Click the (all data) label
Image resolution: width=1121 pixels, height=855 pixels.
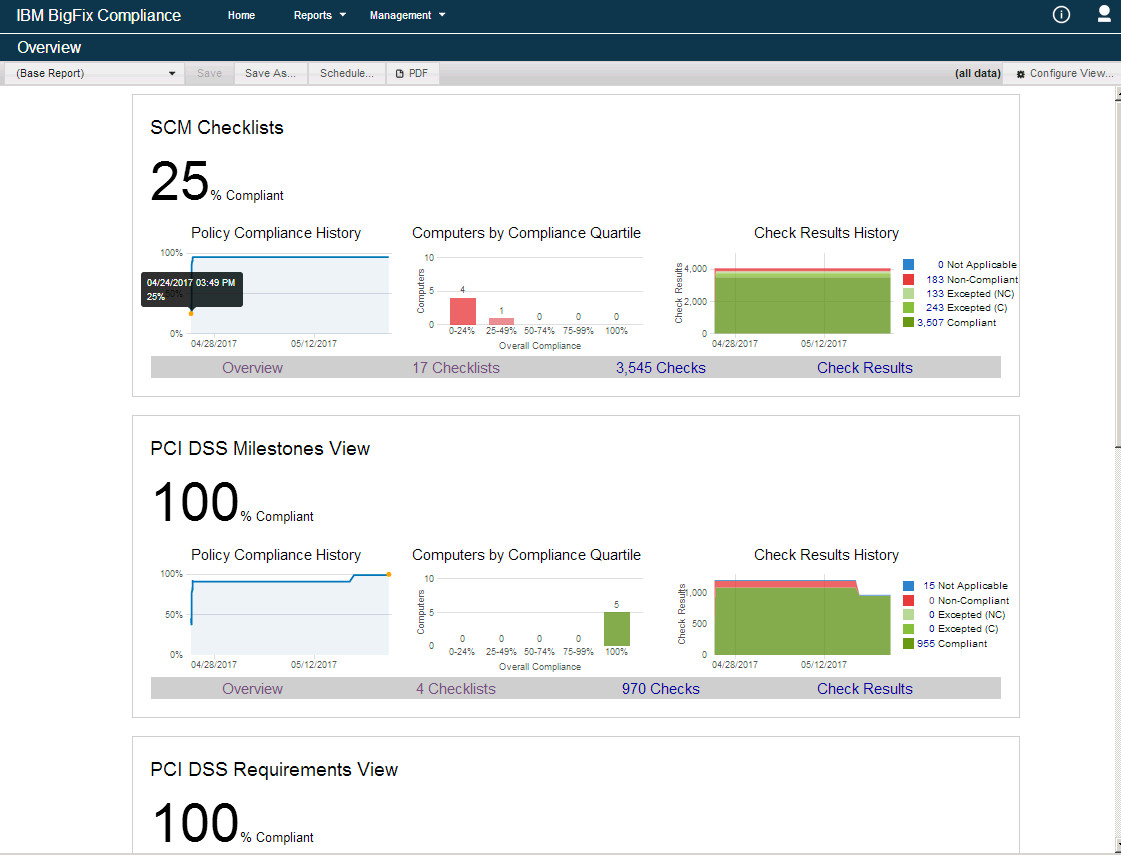[977, 73]
